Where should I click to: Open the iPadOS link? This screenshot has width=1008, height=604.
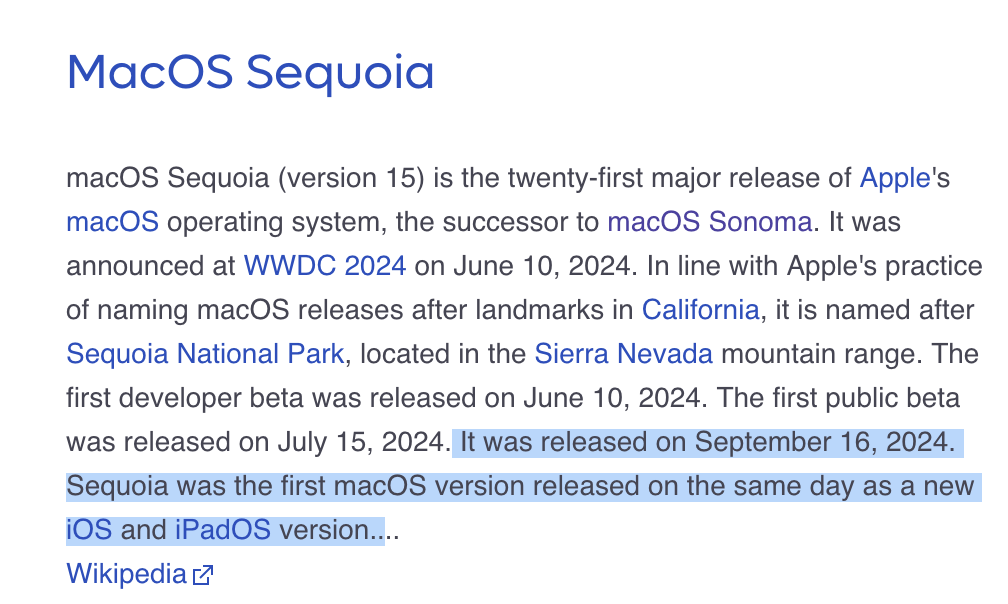[x=223, y=530]
